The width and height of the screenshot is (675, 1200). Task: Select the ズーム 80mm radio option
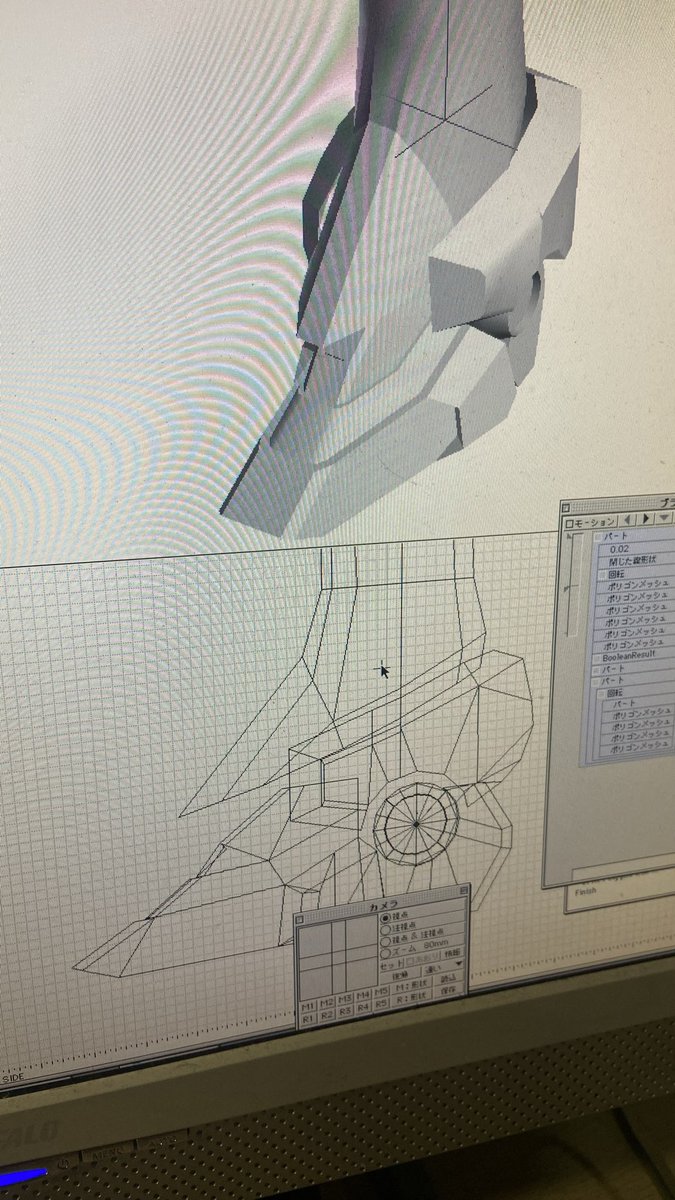(x=386, y=953)
